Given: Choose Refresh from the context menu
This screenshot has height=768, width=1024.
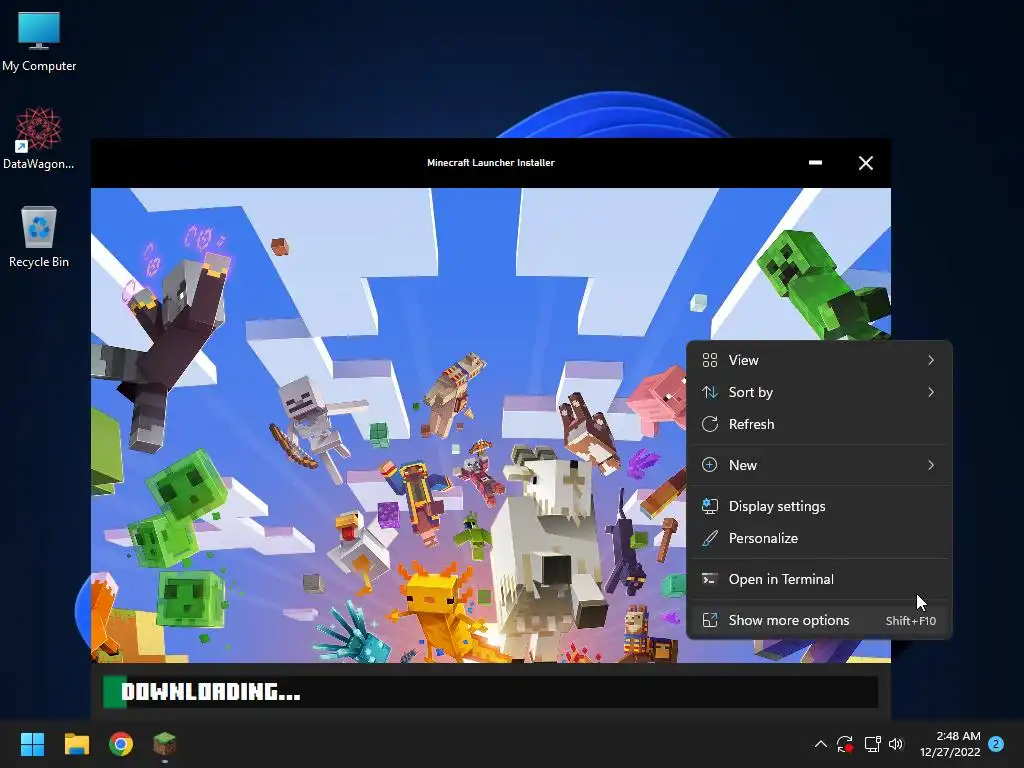Looking at the screenshot, I should pyautogui.click(x=820, y=424).
